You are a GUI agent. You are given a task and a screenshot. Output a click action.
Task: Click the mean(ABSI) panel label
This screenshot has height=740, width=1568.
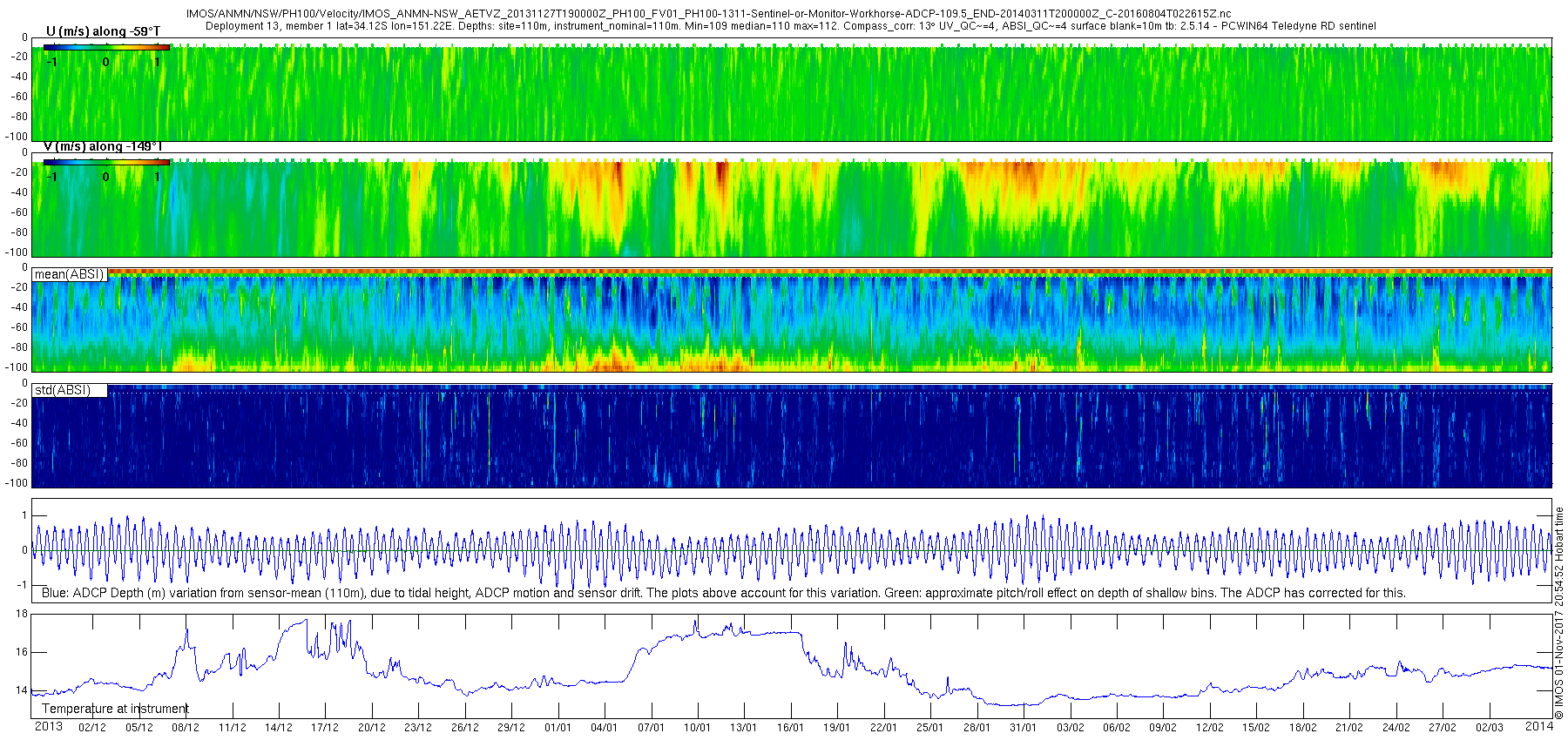click(x=69, y=274)
